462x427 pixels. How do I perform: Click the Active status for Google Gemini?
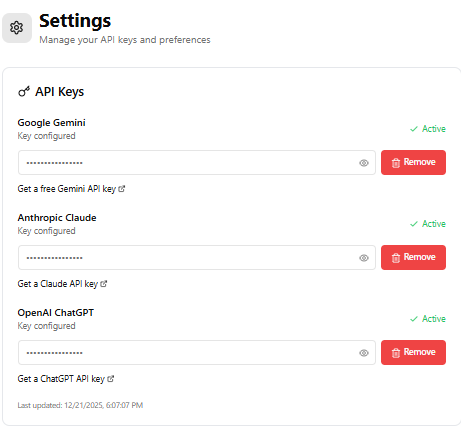click(x=428, y=129)
